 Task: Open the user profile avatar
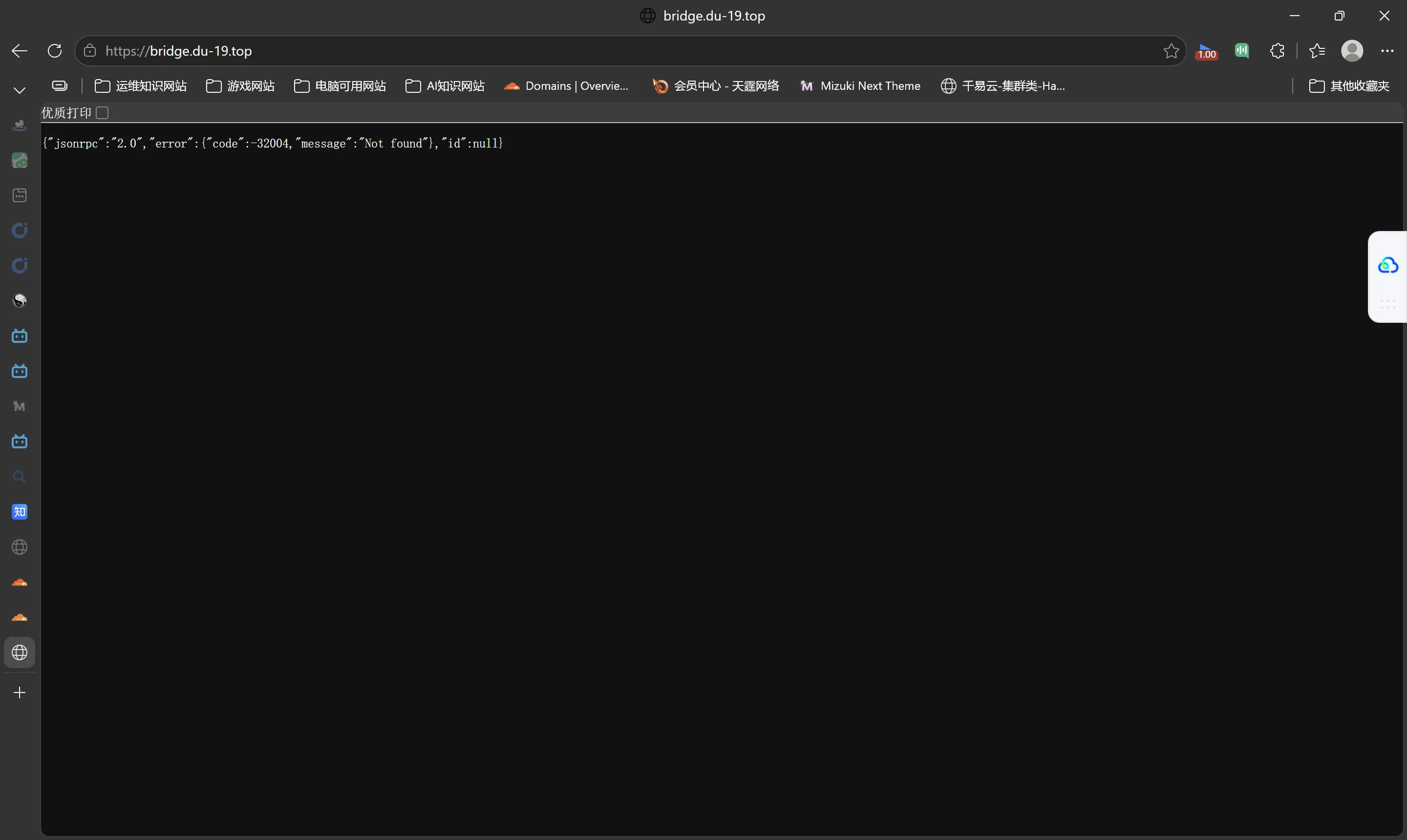(x=1352, y=51)
